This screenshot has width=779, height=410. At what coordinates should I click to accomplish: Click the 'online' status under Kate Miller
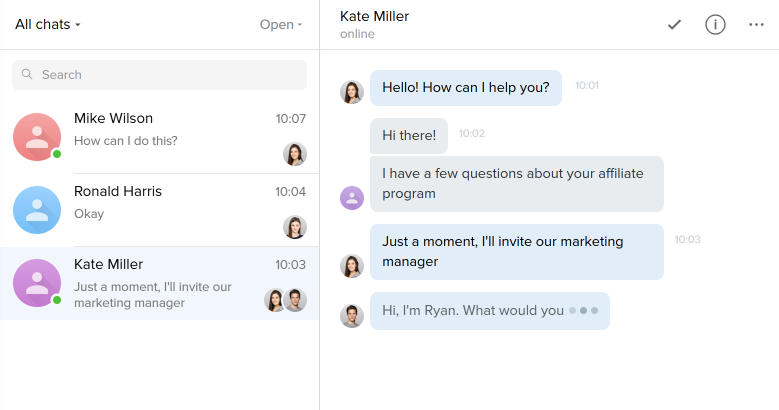357,34
